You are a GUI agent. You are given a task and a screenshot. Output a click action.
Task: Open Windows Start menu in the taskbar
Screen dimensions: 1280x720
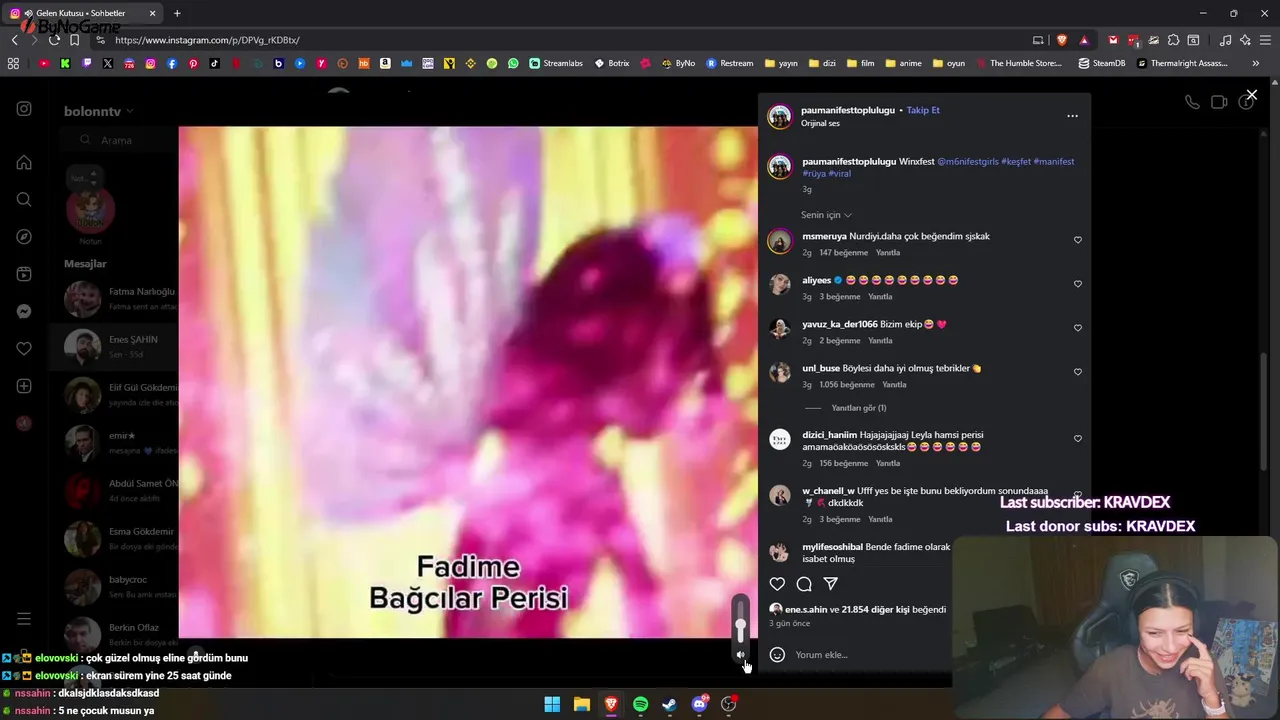pos(552,704)
